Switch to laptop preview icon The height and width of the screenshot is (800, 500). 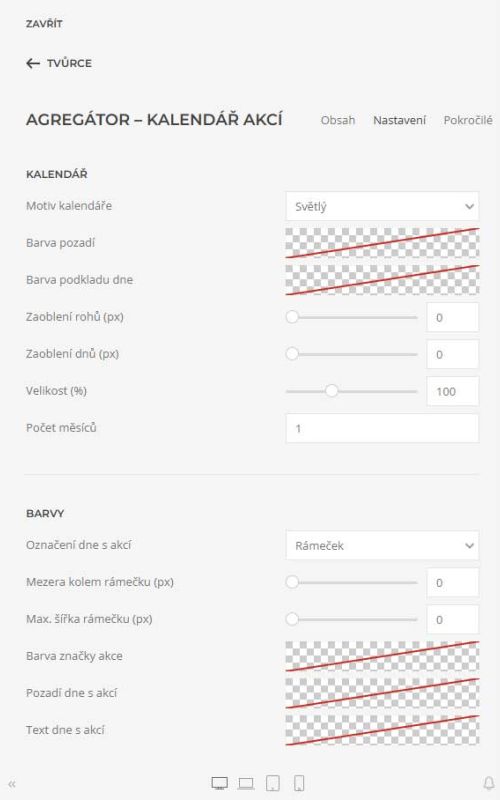coord(246,783)
